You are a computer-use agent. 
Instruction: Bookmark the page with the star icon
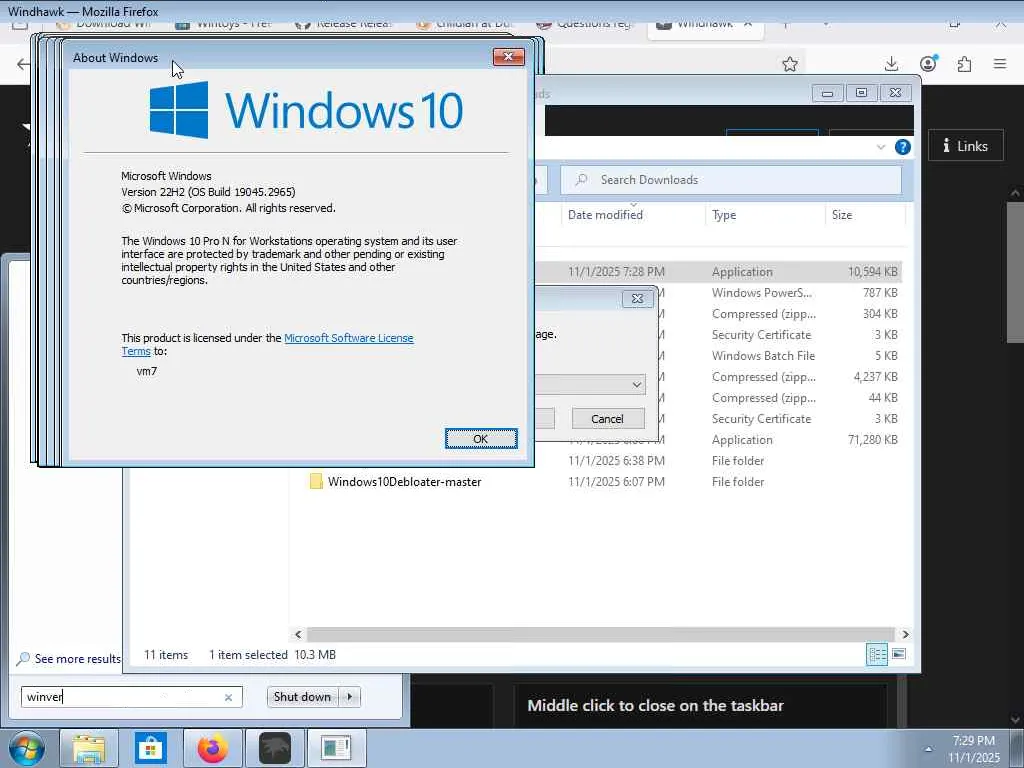click(x=790, y=64)
